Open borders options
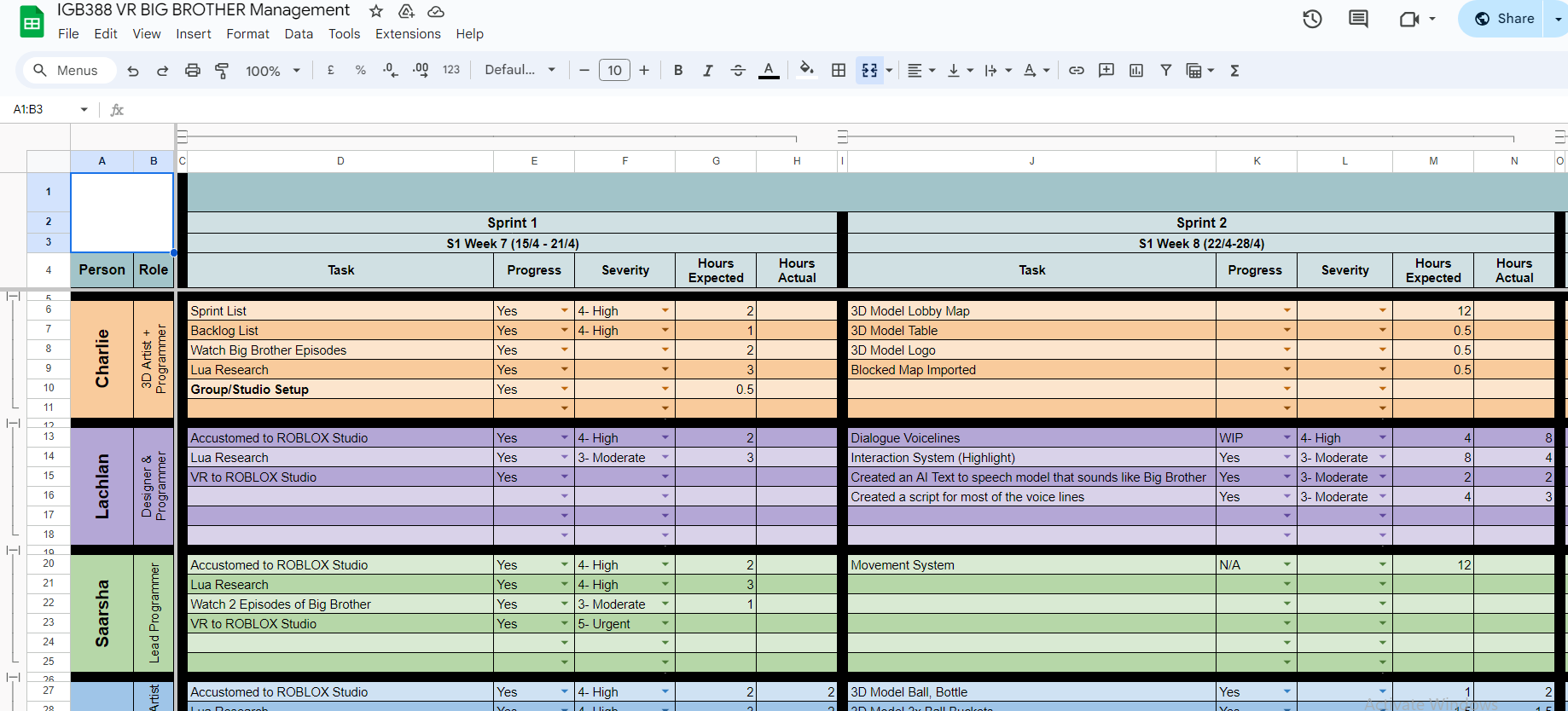The width and height of the screenshot is (1568, 711). 839,71
